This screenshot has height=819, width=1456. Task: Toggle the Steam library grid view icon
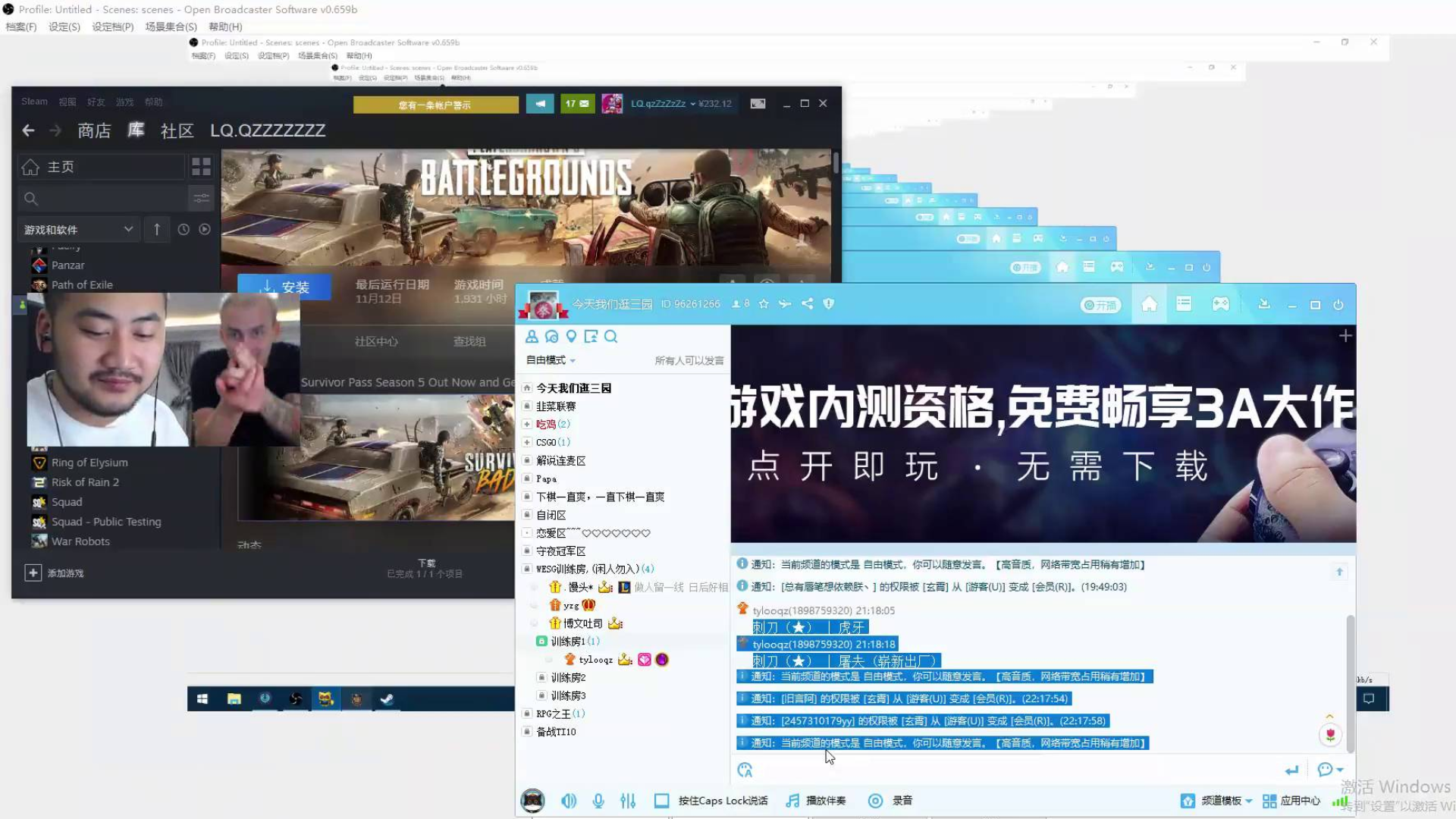click(201, 167)
